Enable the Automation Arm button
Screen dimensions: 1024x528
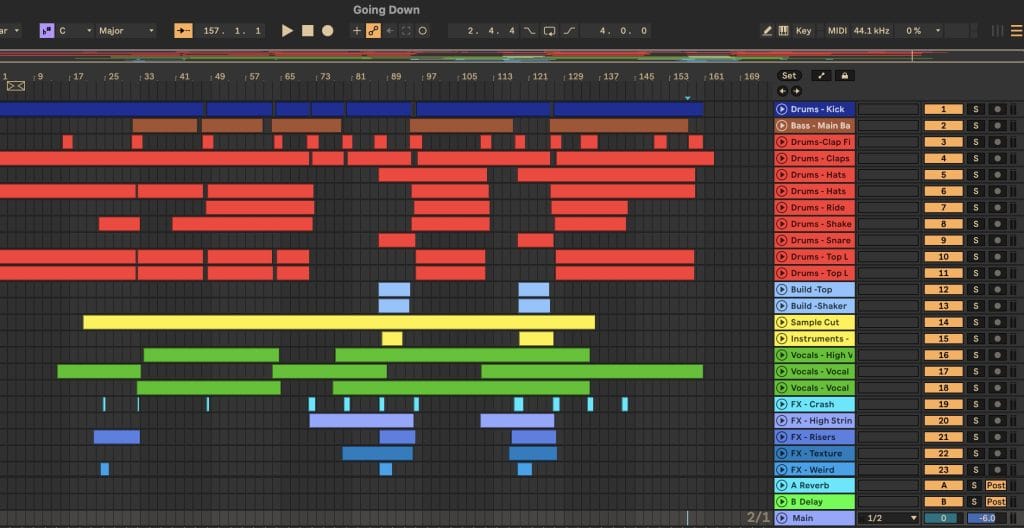click(373, 31)
